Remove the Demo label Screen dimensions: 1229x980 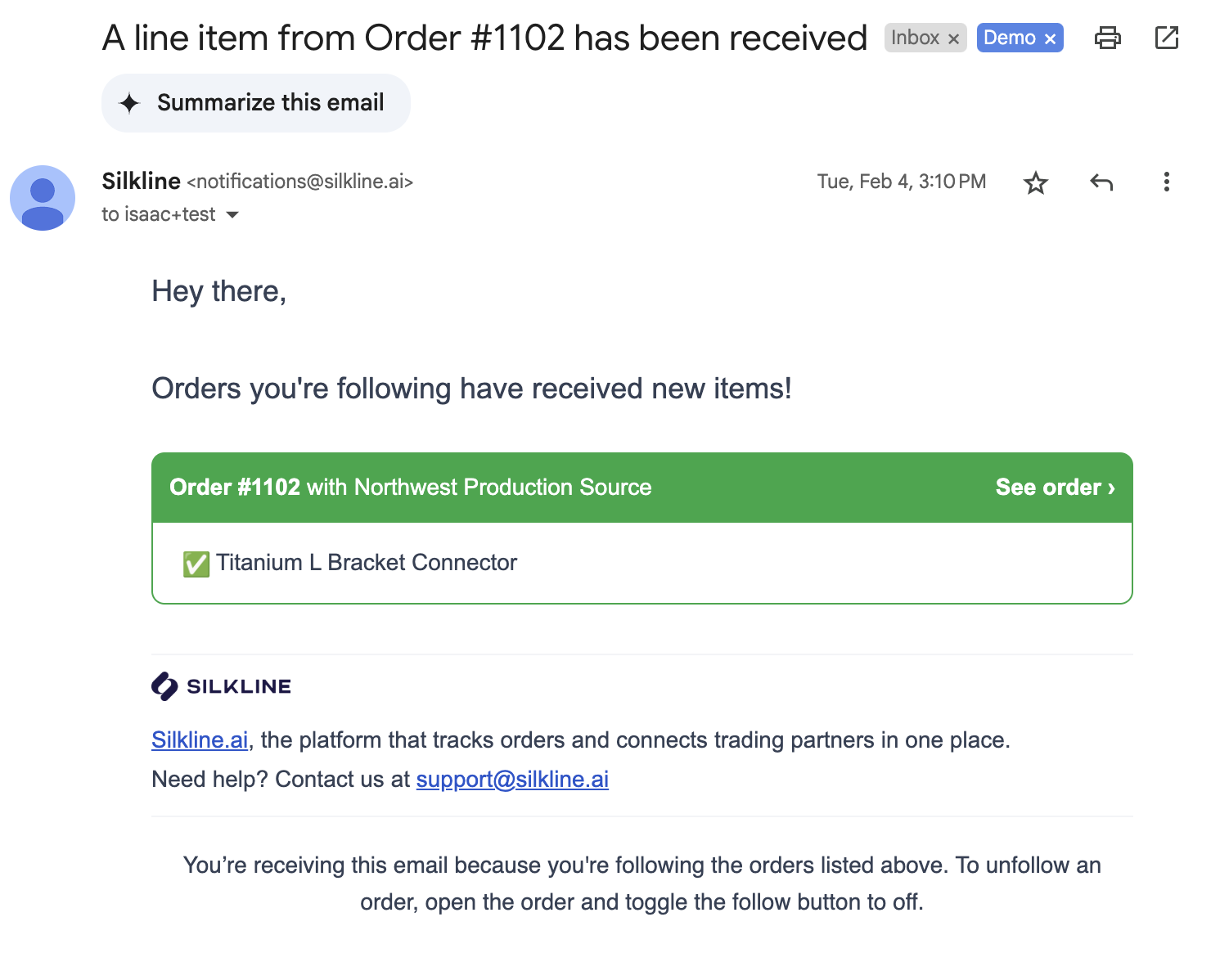click(x=1050, y=38)
